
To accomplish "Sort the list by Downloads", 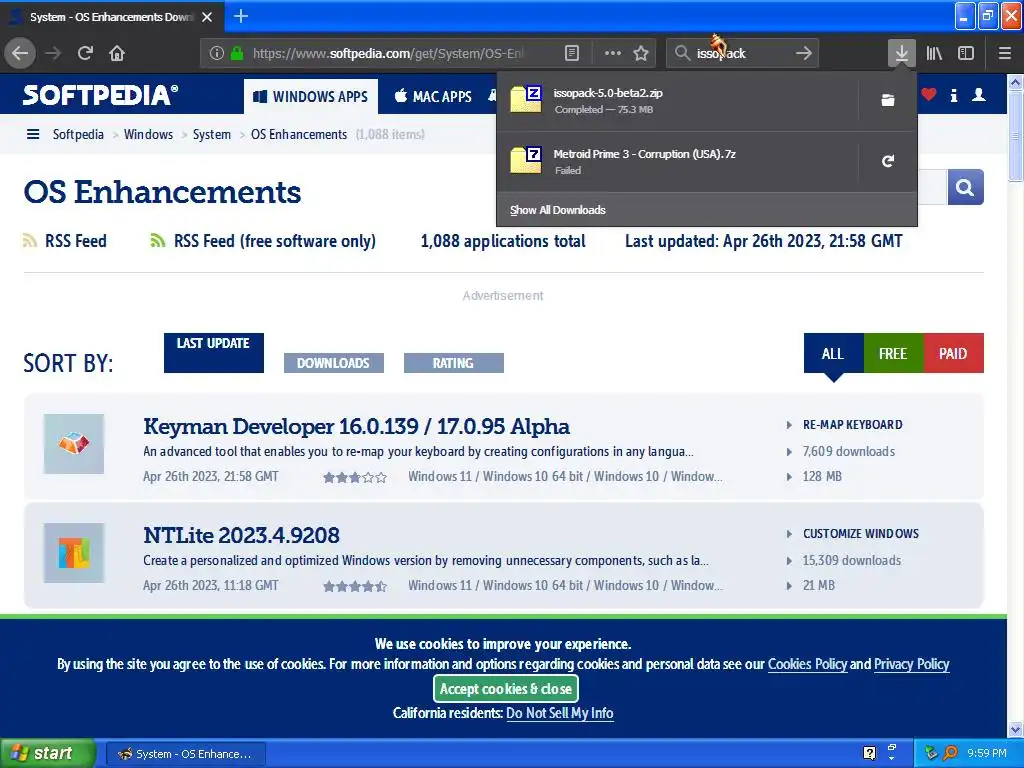I will 334,363.
